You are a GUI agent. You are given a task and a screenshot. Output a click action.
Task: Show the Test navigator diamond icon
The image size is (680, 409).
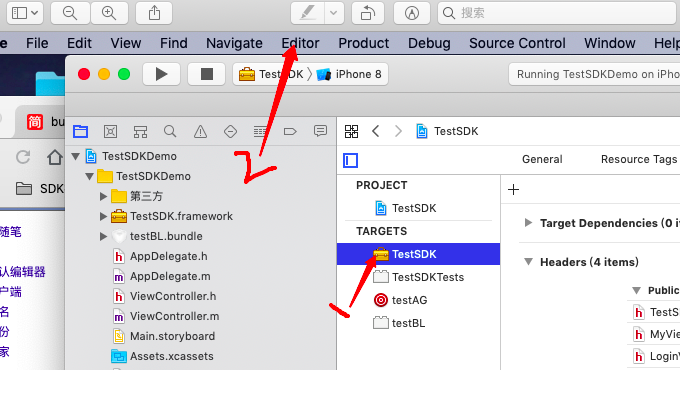tap(230, 131)
